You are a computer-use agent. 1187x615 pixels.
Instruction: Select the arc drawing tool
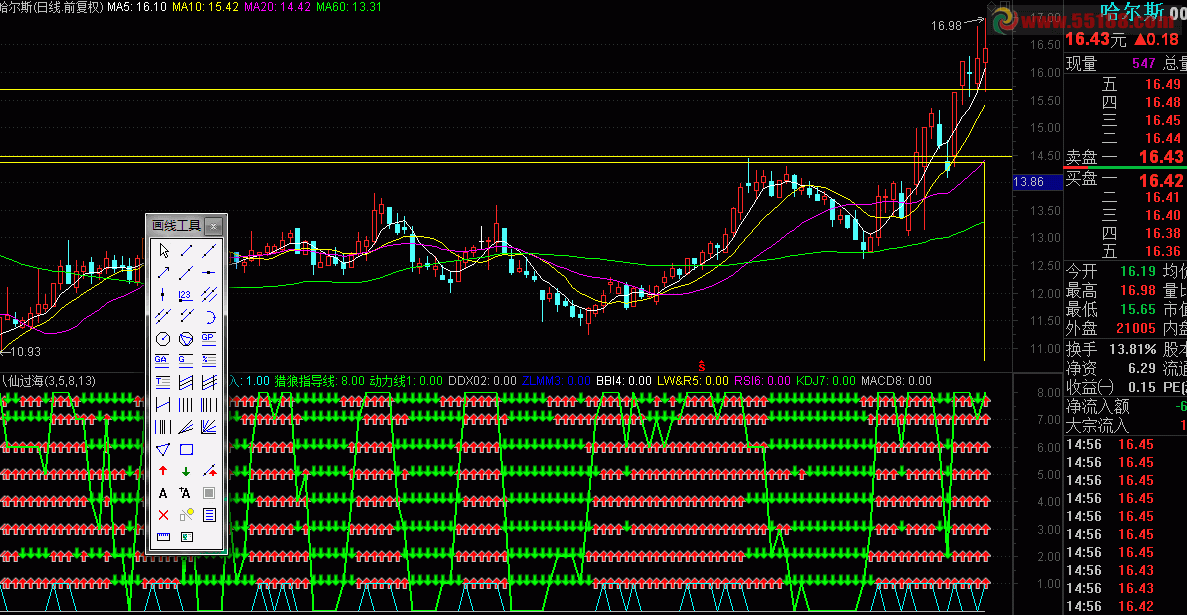209,315
